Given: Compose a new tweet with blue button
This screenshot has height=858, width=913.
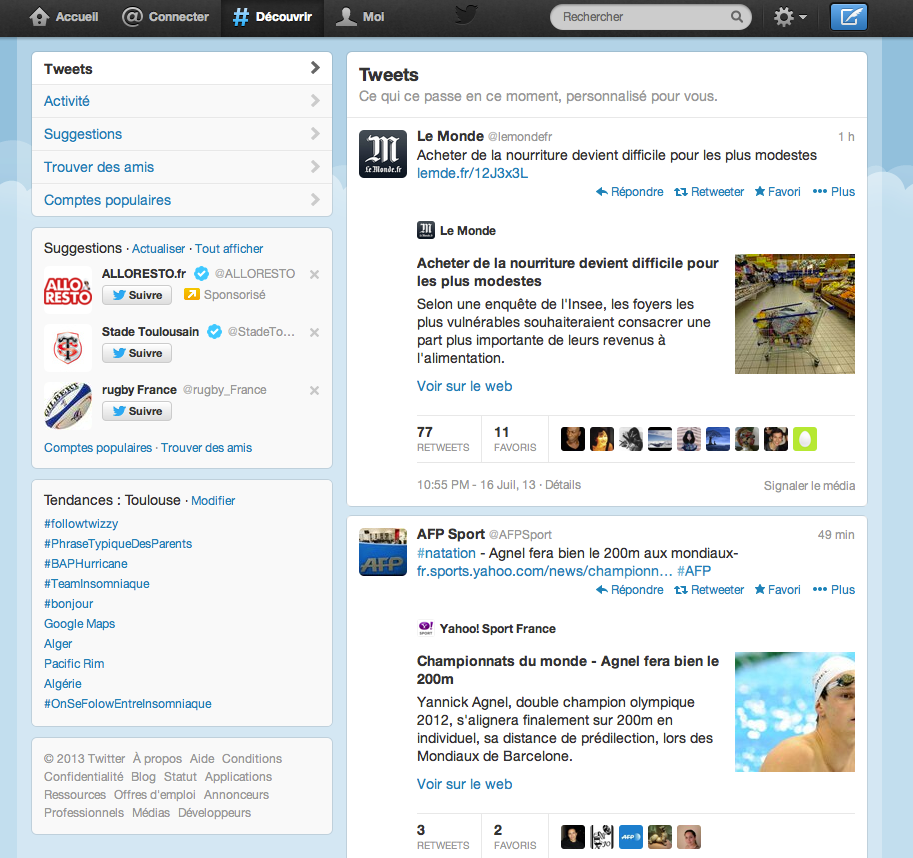Looking at the screenshot, I should [848, 17].
